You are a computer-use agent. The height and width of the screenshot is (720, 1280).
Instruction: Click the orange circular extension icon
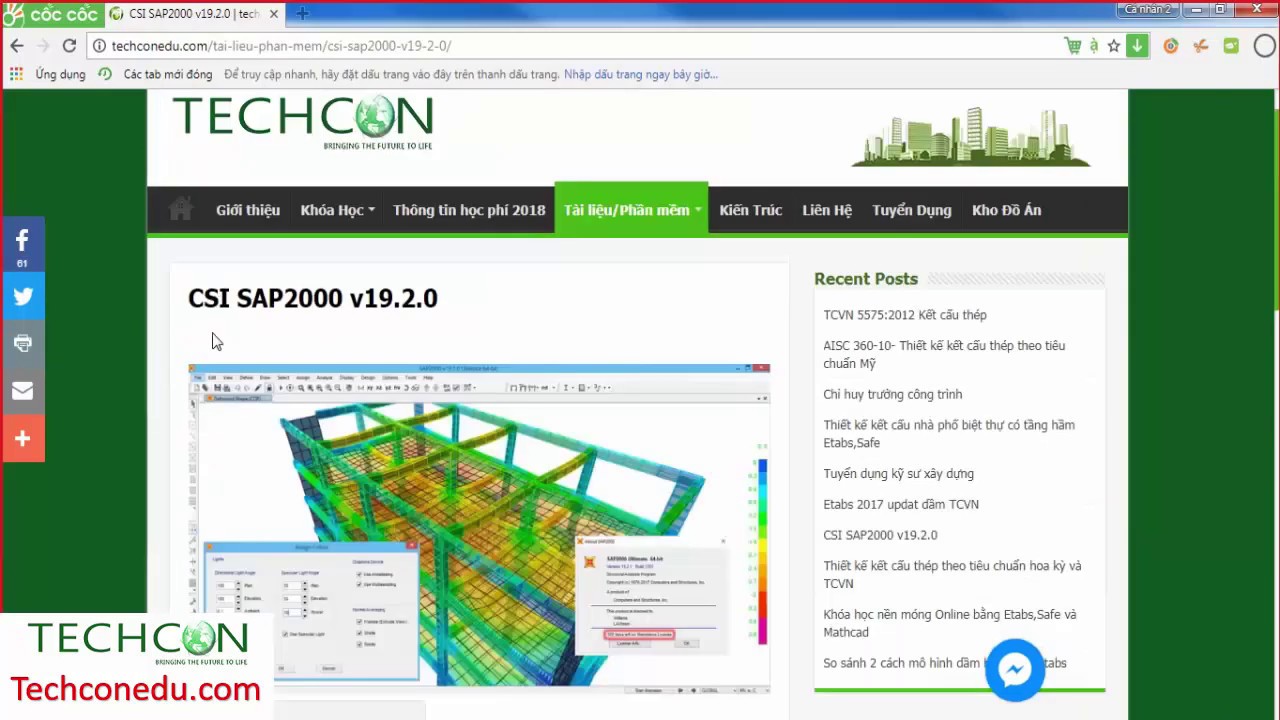point(1171,46)
